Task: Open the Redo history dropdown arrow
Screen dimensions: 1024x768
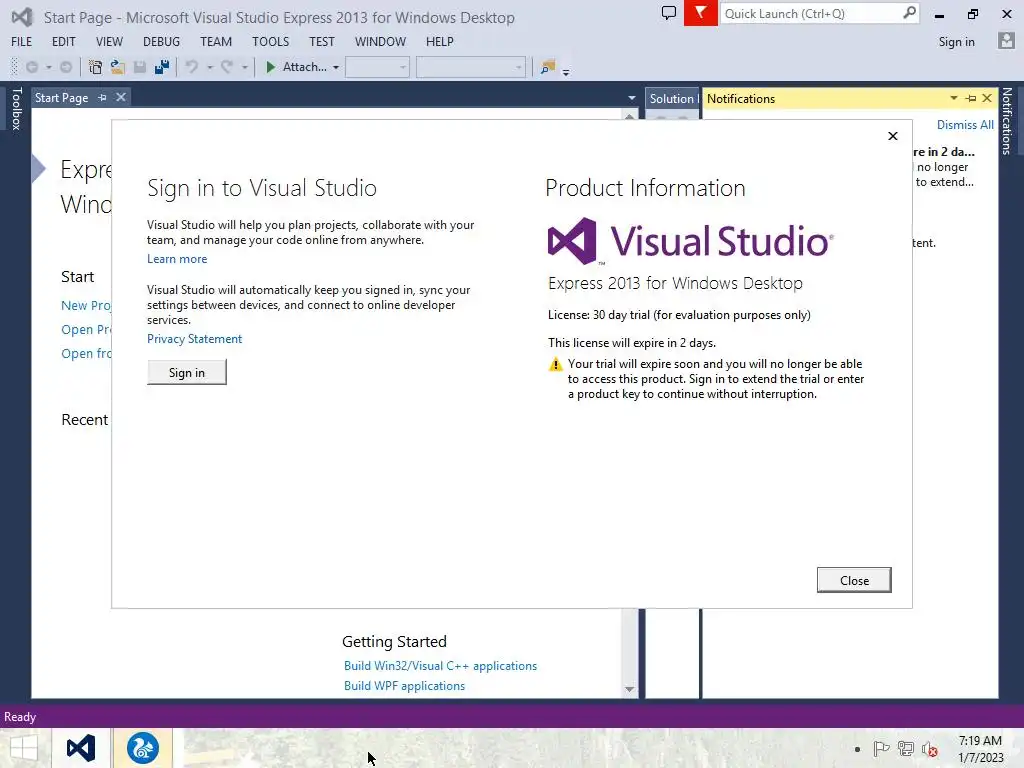Action: (x=244, y=67)
